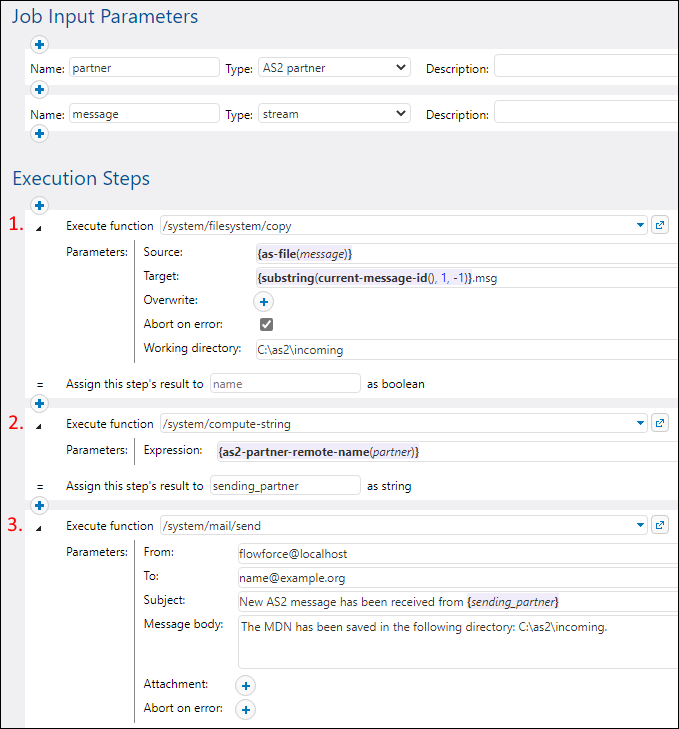Click the plus icon below the message parameter
This screenshot has width=679, height=729.
[40, 134]
